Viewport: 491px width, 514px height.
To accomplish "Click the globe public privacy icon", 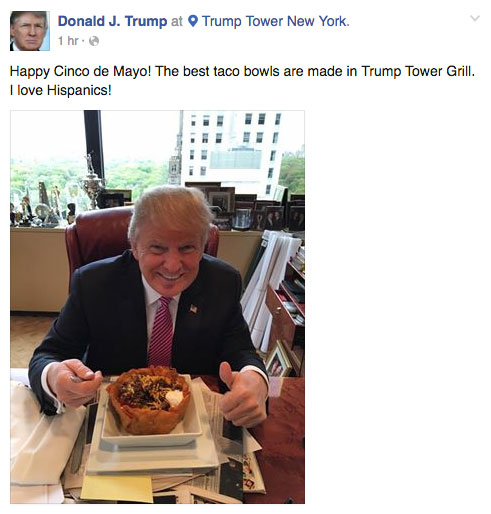I will [94, 41].
